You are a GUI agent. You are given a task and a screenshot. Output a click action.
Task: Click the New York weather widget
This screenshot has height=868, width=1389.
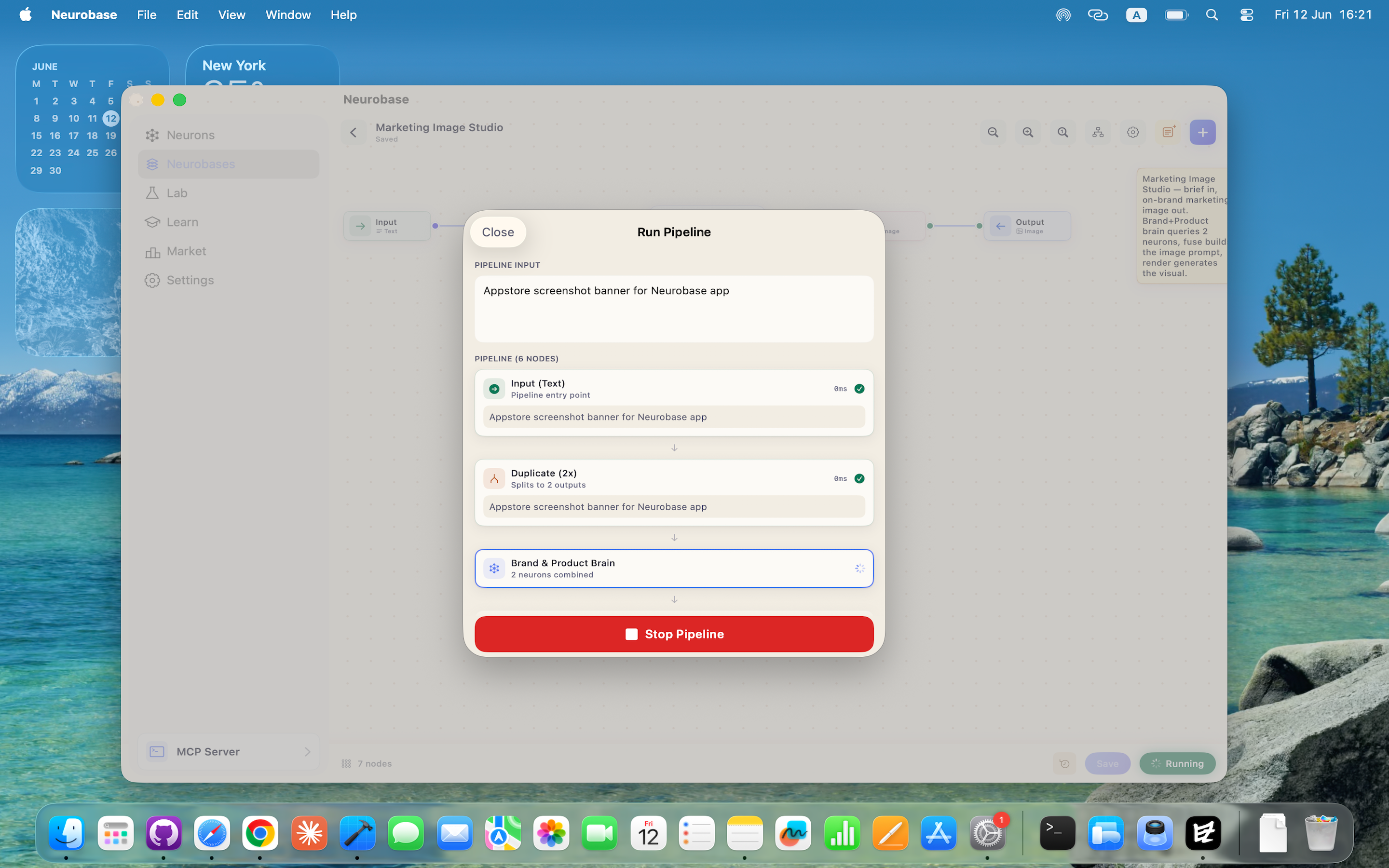pos(262,66)
